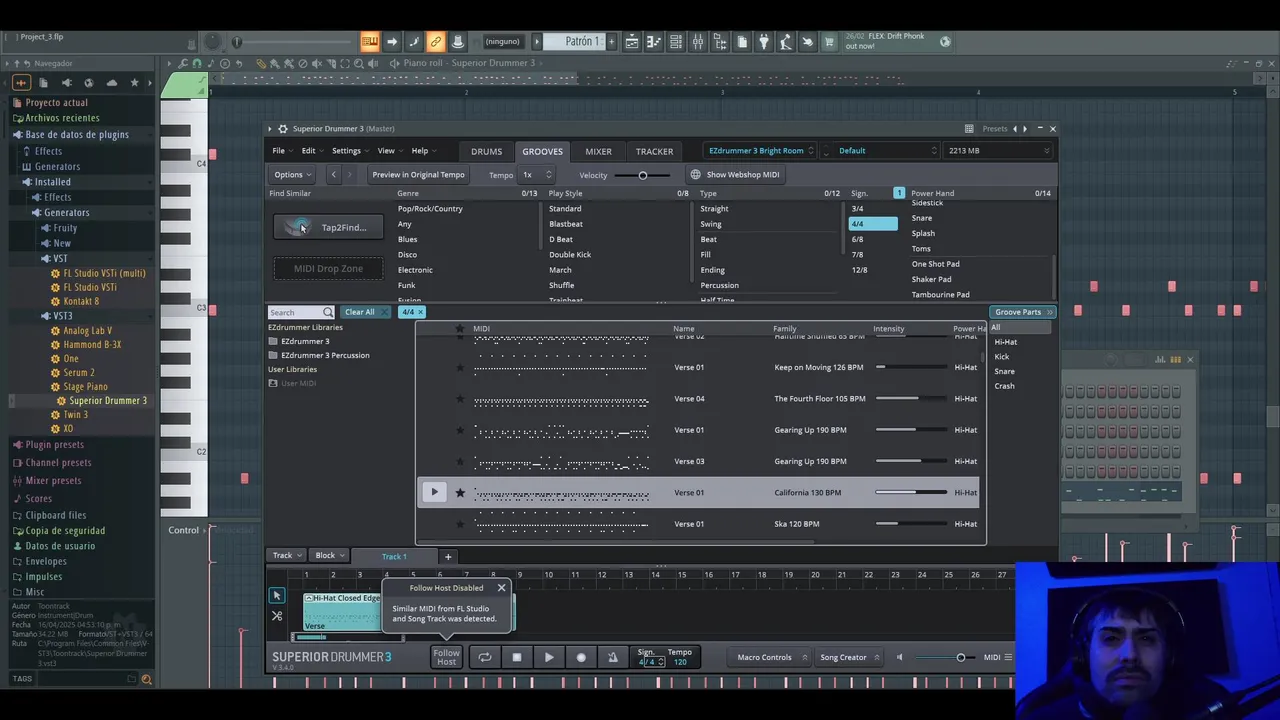The image size is (1280, 720).
Task: Click the piano roll magnet snap icon
Action: pos(197,63)
